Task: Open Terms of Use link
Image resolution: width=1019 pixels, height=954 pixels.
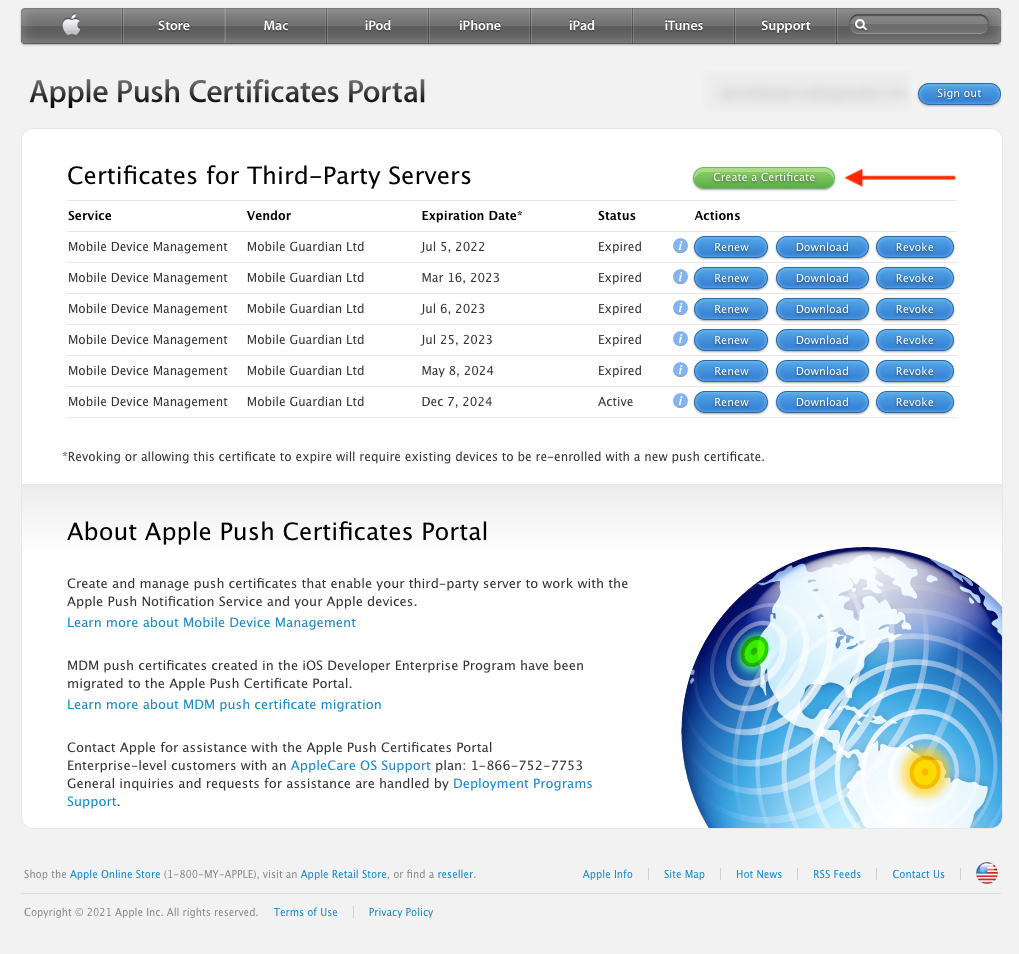Action: click(x=305, y=912)
